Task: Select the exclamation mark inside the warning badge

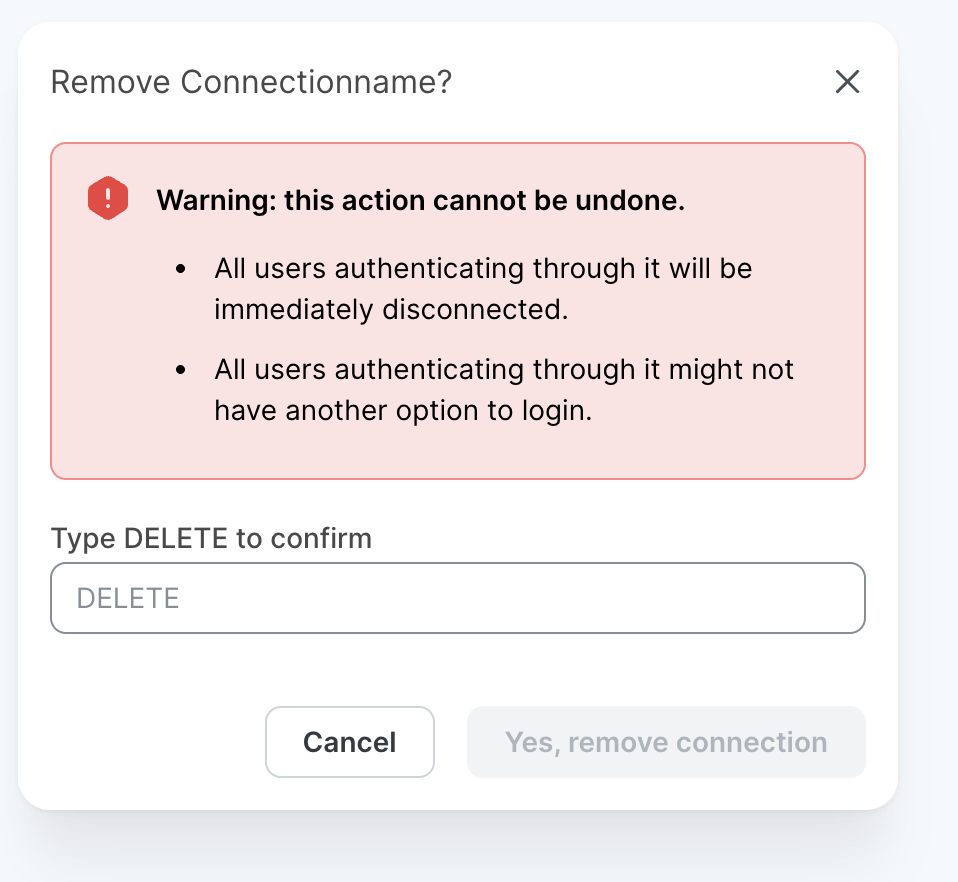Action: pos(107,198)
